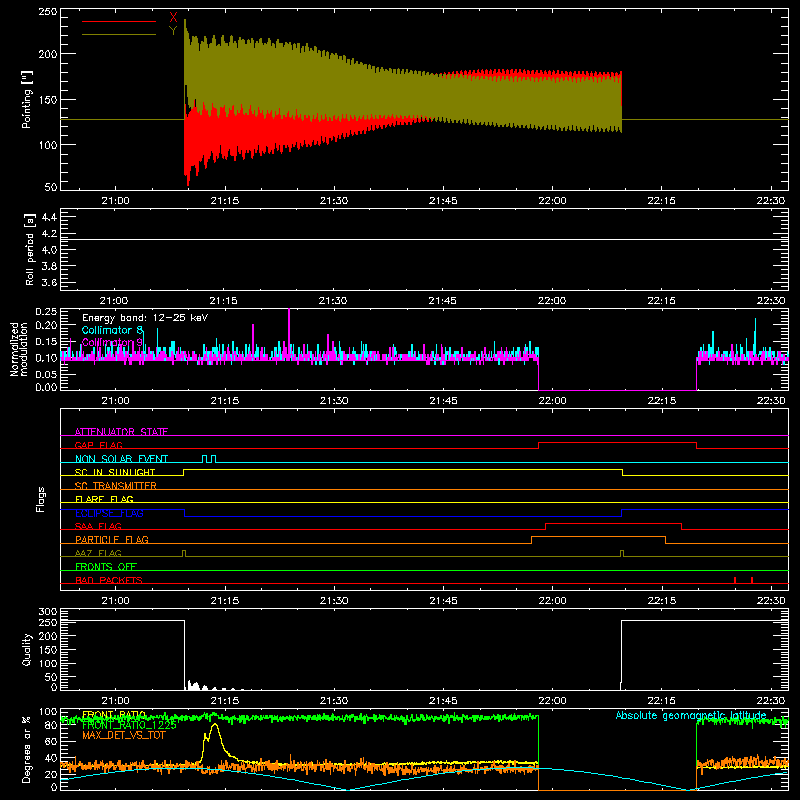The image size is (800, 800).
Task: Click the Roll period axis title
Action: [29, 250]
